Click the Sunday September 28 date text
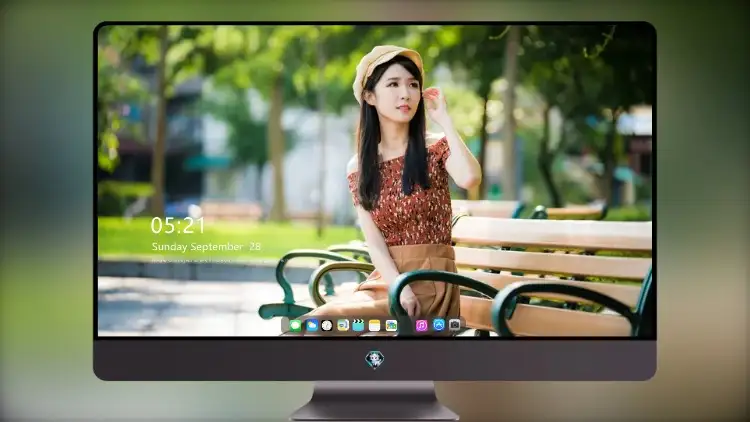This screenshot has height=422, width=750. coord(206,247)
